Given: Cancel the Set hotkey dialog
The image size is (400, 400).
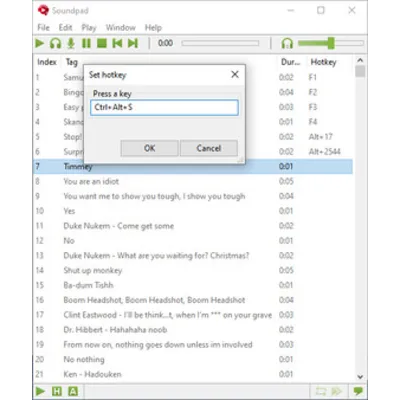Looking at the screenshot, I should (209, 148).
